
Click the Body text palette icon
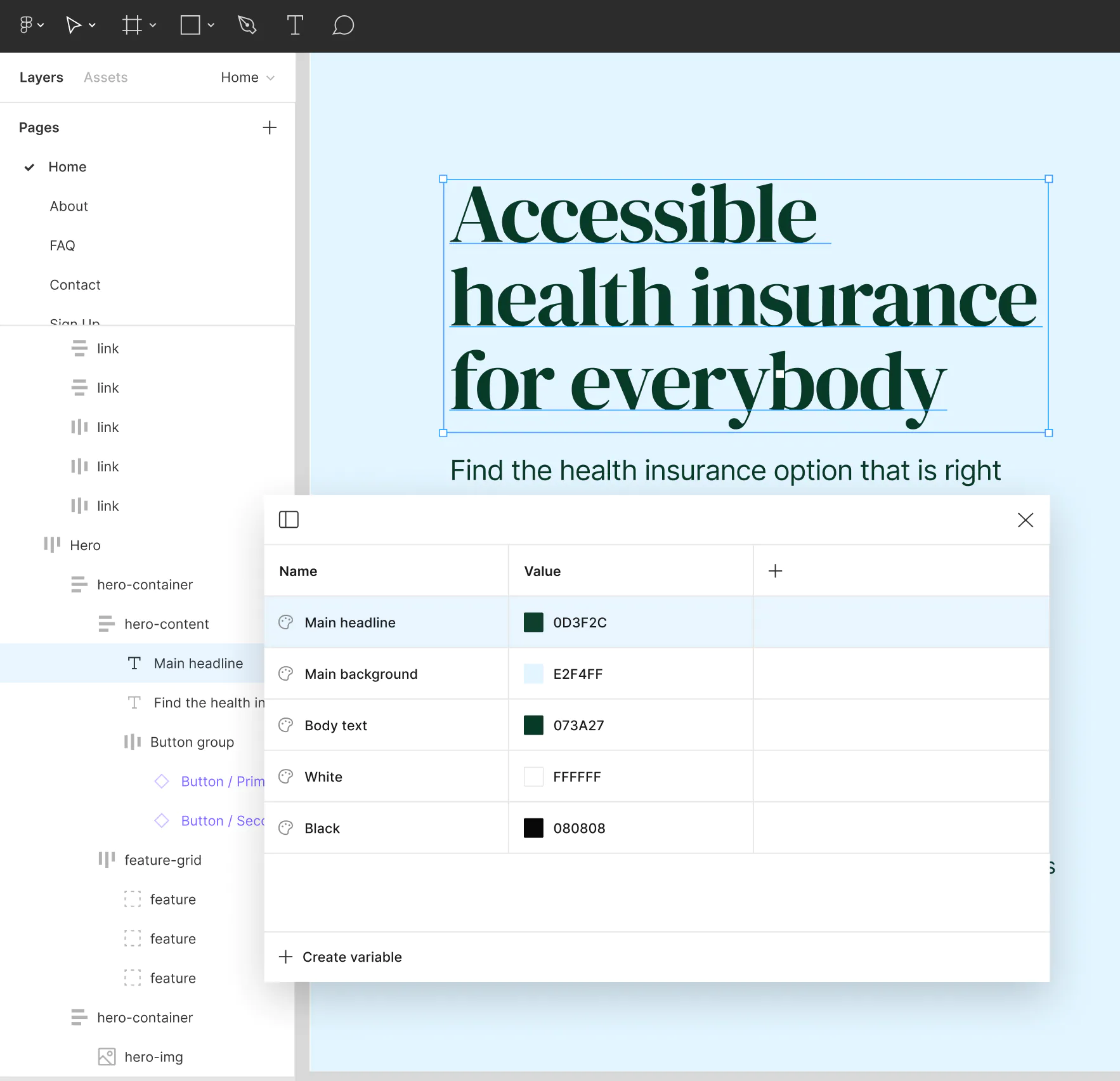pos(286,725)
